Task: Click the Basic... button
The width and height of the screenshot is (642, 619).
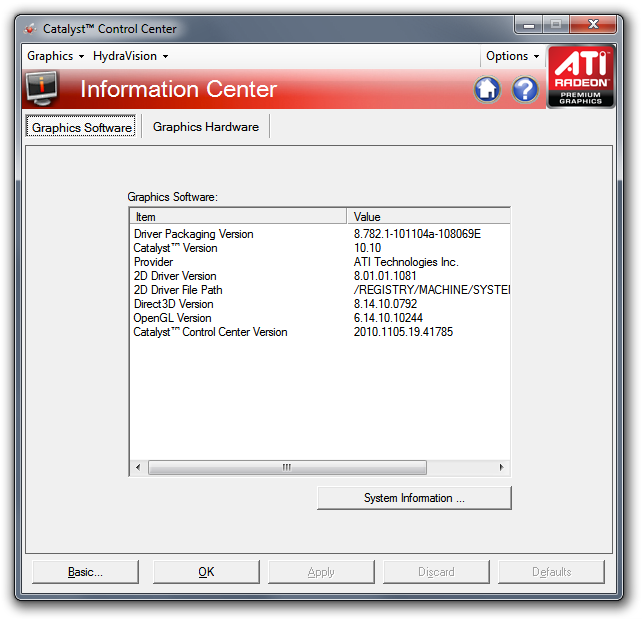Action: tap(85, 572)
